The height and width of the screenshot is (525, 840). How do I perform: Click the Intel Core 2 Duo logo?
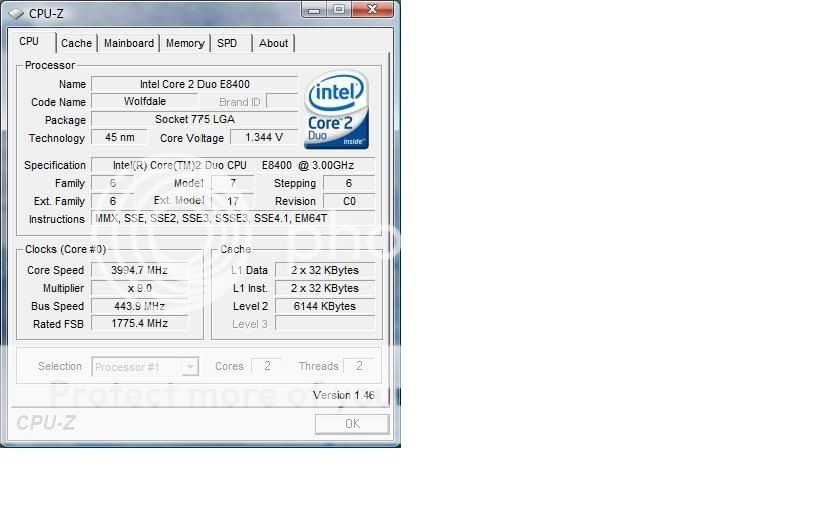point(337,110)
